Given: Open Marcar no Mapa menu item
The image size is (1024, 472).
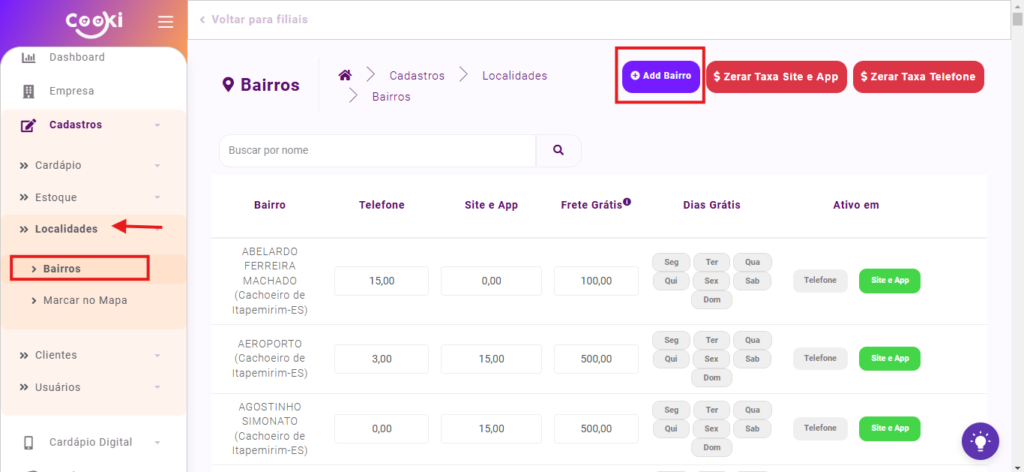Looking at the screenshot, I should (x=84, y=300).
